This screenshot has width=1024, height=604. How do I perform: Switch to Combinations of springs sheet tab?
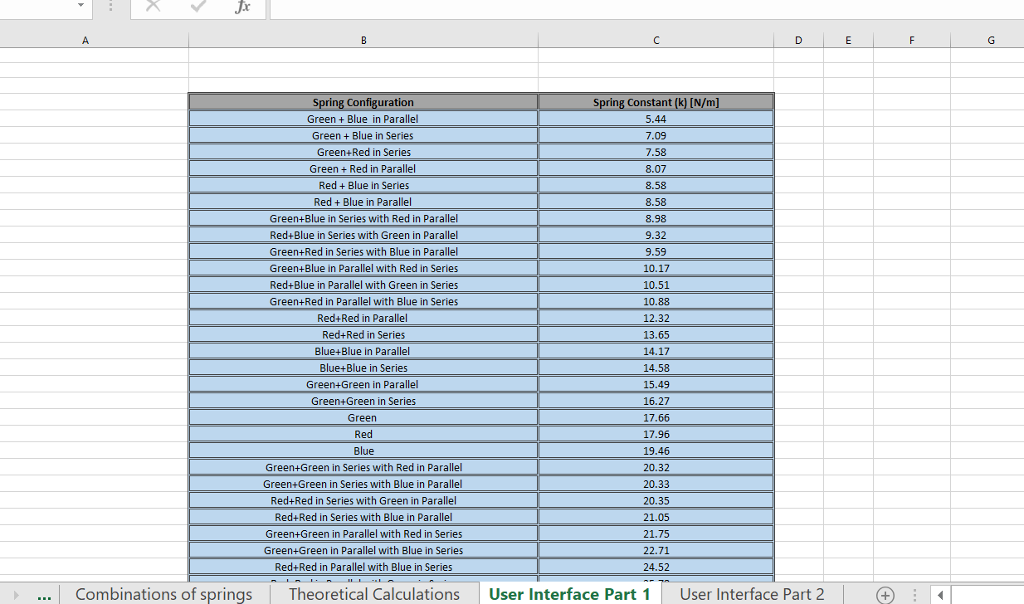(x=164, y=594)
